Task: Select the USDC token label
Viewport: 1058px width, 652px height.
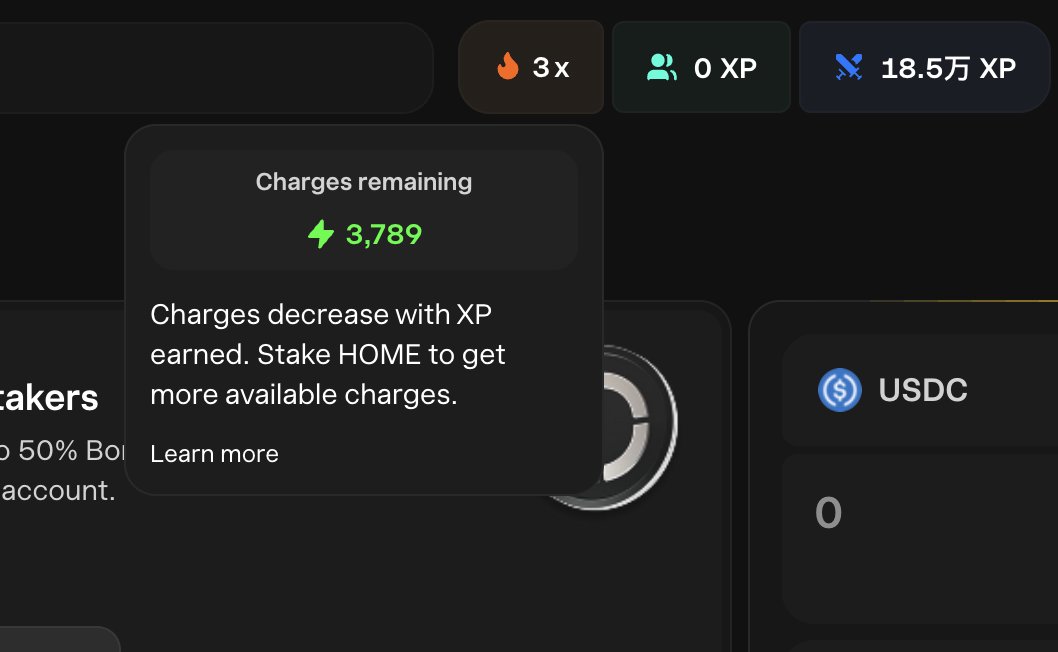Action: (x=923, y=390)
